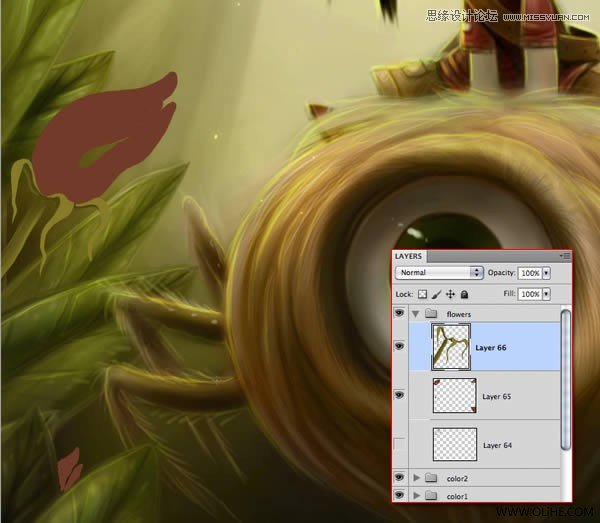Expand the color1 group triangle

point(417,496)
